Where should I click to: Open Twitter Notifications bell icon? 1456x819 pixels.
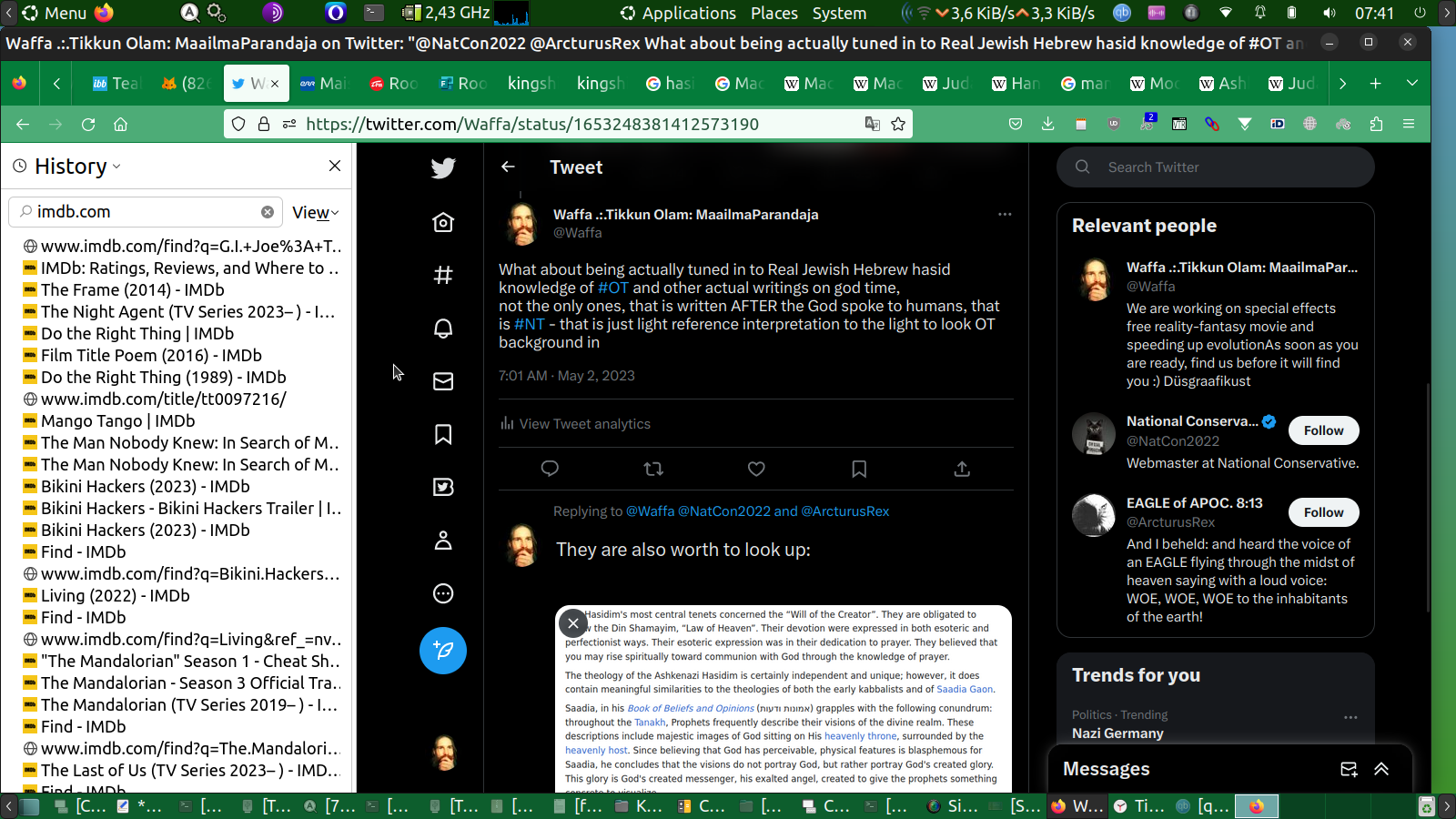click(443, 328)
